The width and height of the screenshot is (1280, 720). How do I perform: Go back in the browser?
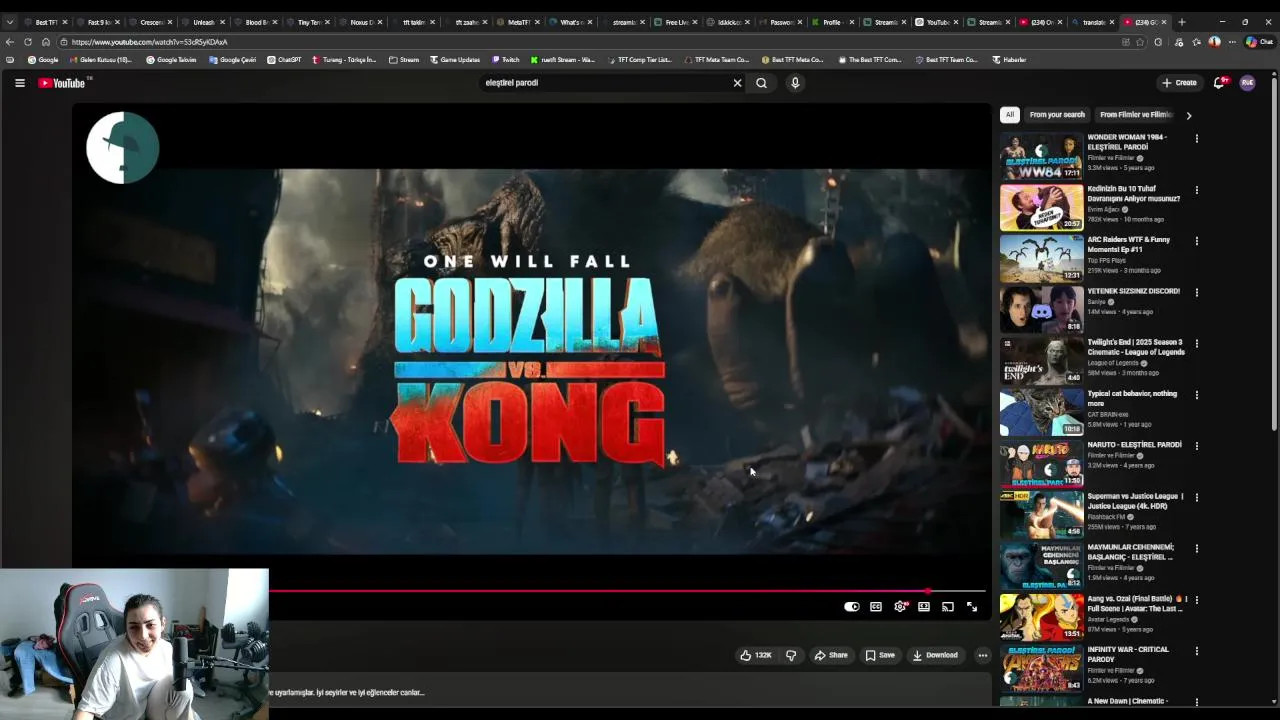coord(9,42)
